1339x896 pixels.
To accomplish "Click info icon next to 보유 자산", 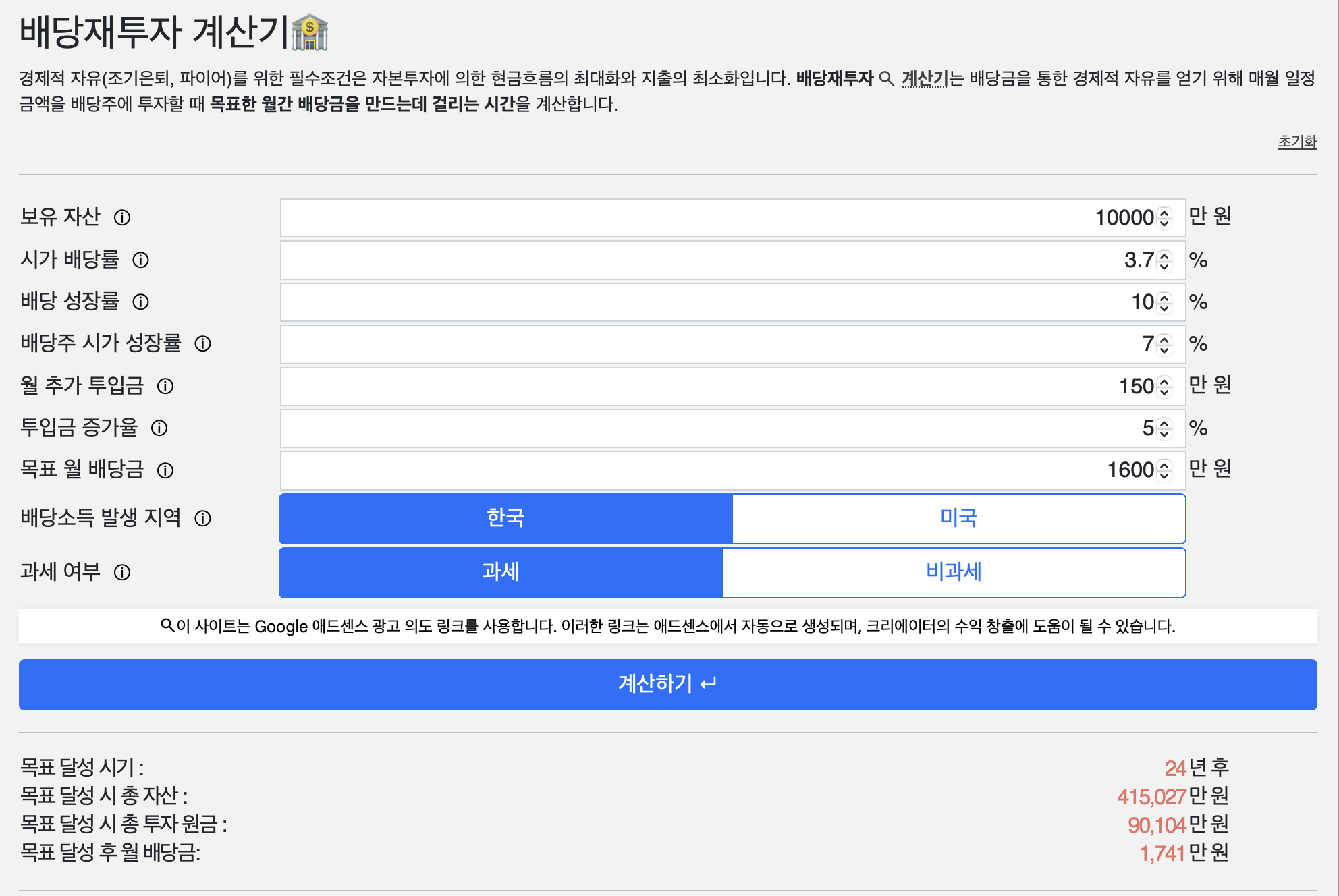I will pos(122,217).
